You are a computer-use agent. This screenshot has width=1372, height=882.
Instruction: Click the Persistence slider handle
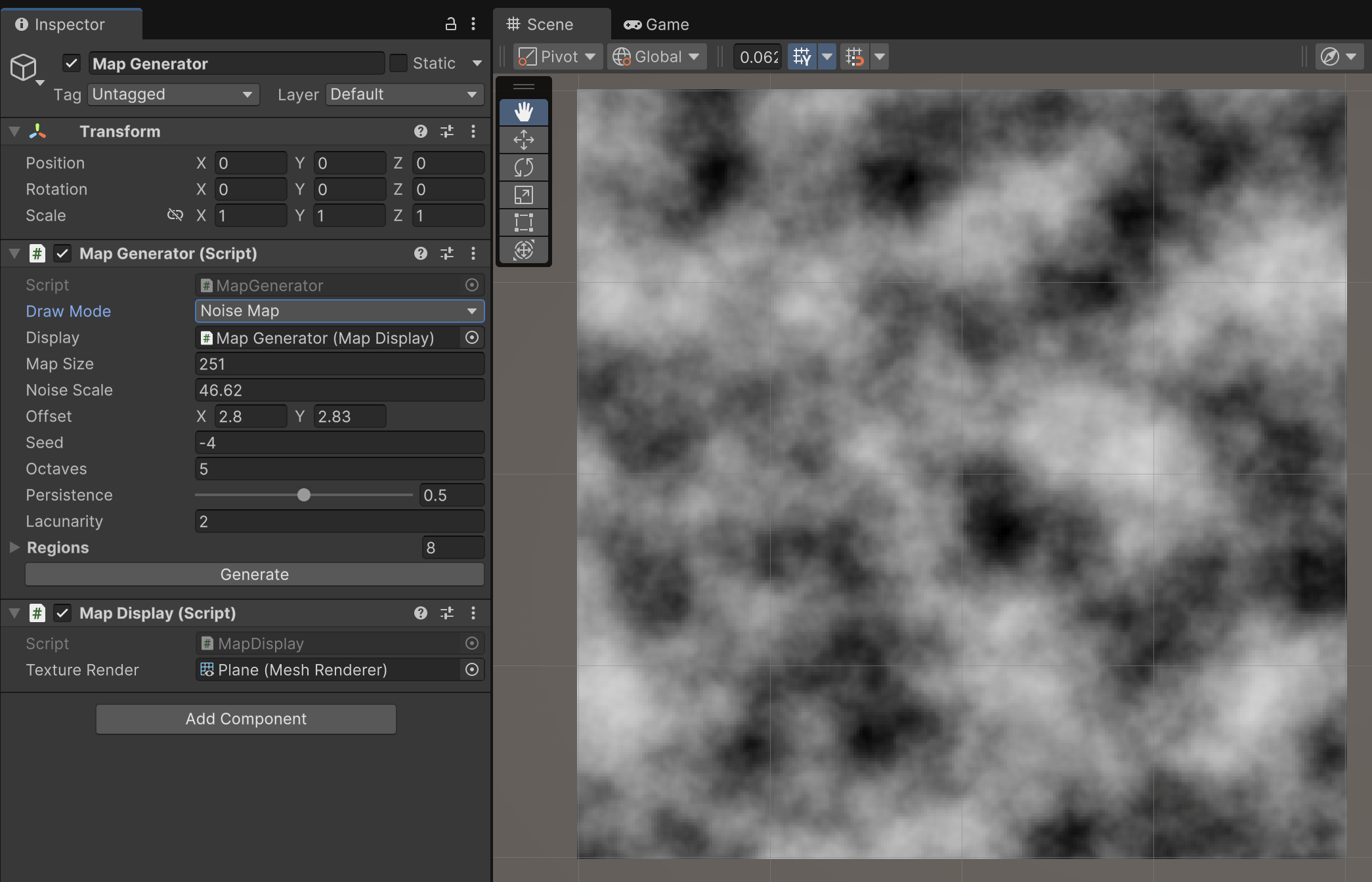point(303,495)
